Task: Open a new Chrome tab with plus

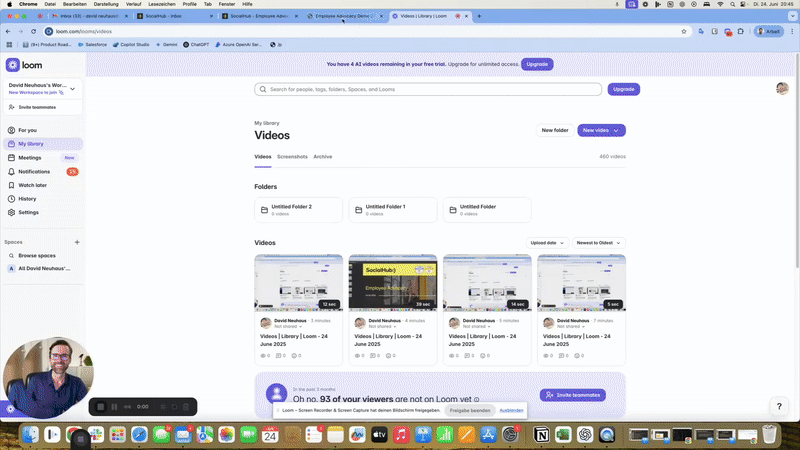Action: (x=479, y=16)
